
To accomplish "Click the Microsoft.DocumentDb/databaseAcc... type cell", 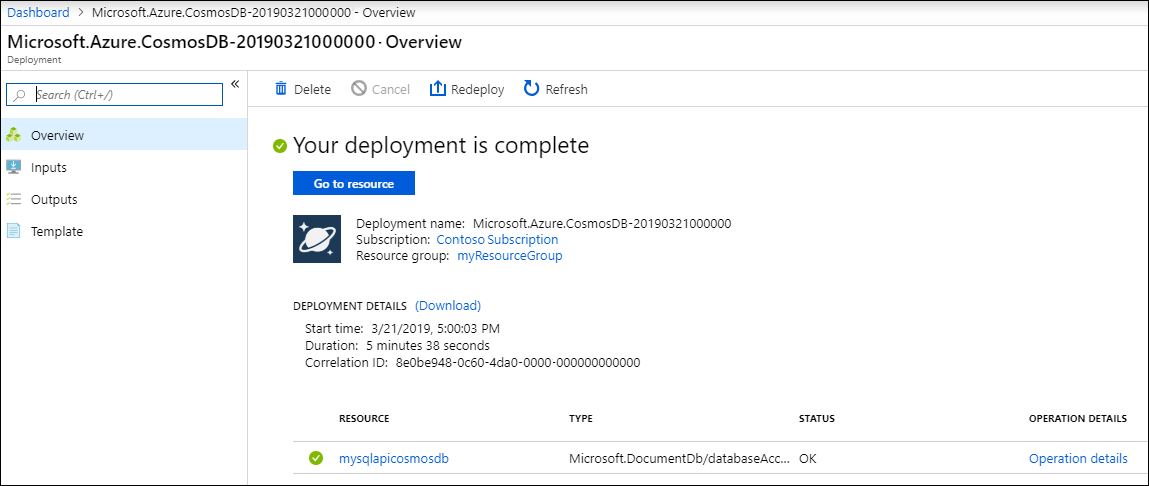I will click(x=681, y=459).
